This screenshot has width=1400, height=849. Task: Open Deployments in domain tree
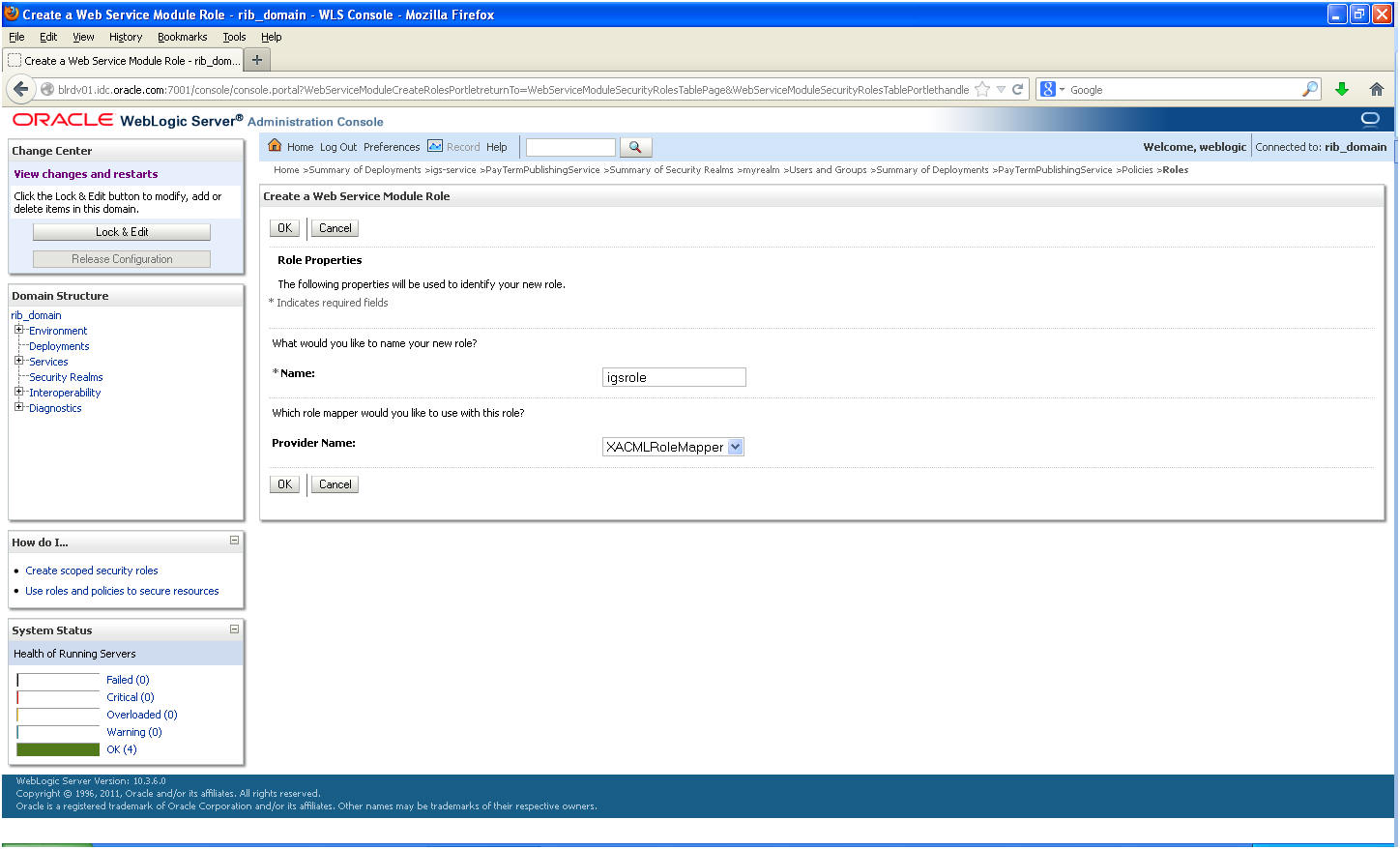(x=59, y=346)
